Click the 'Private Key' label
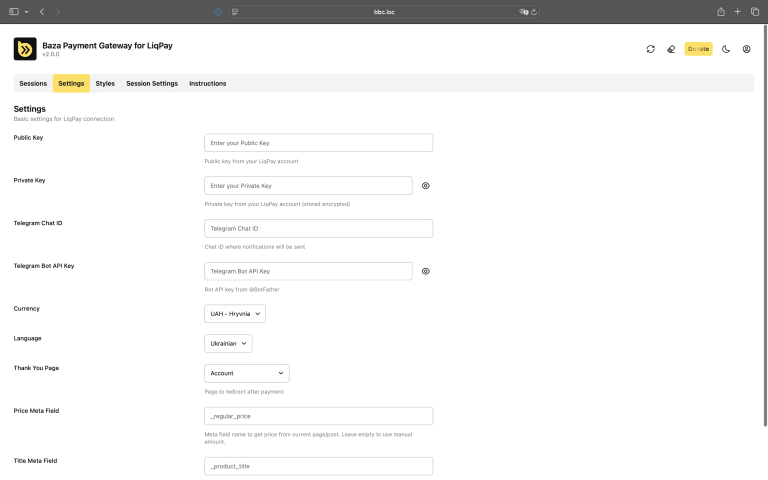 pyautogui.click(x=29, y=180)
